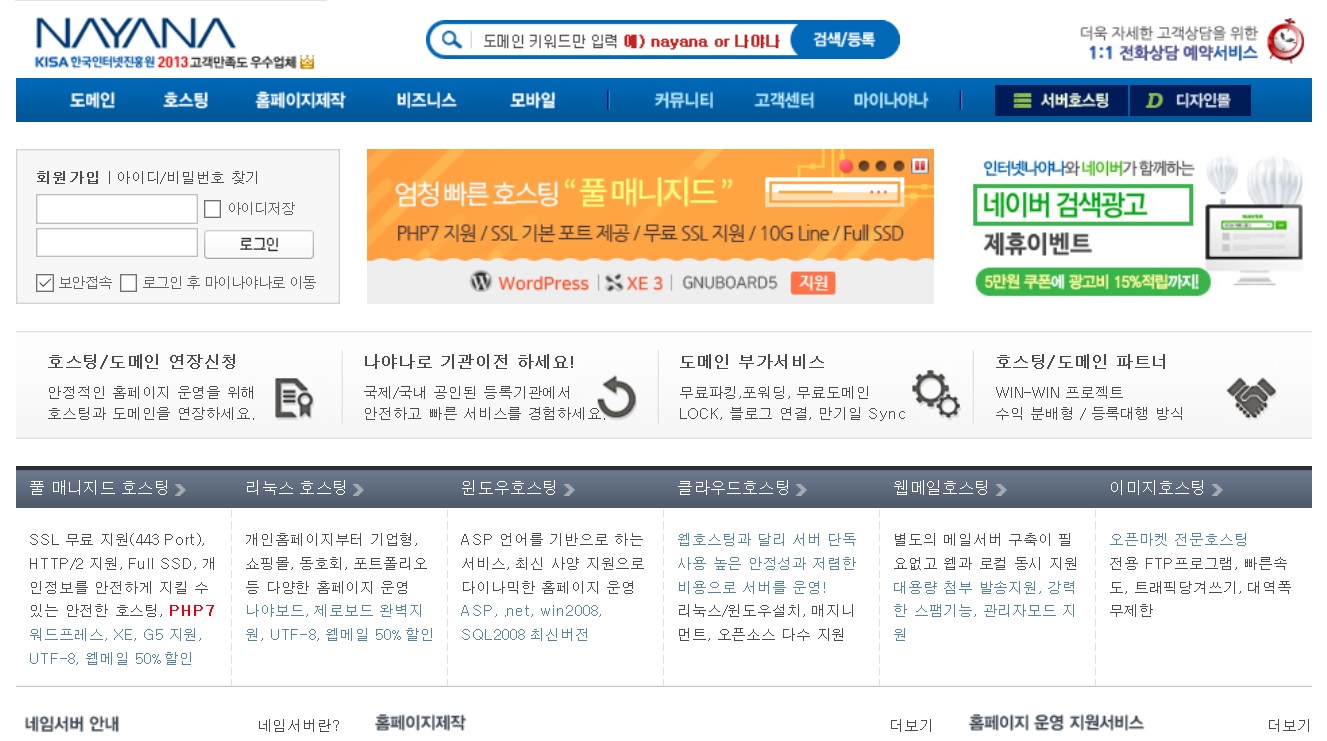The image size is (1327, 741).
Task: Expand 윈도우호스팅 arrow
Action: (x=569, y=490)
